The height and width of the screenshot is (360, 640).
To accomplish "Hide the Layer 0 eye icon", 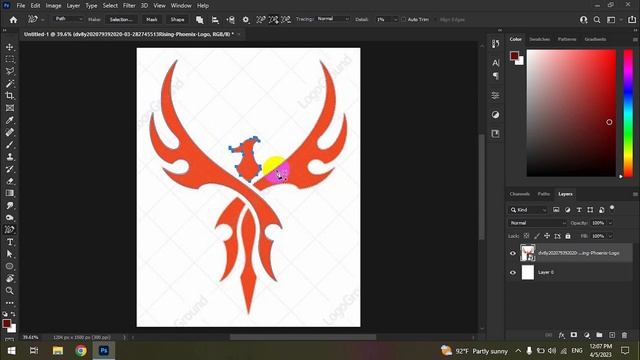I will 513,272.
